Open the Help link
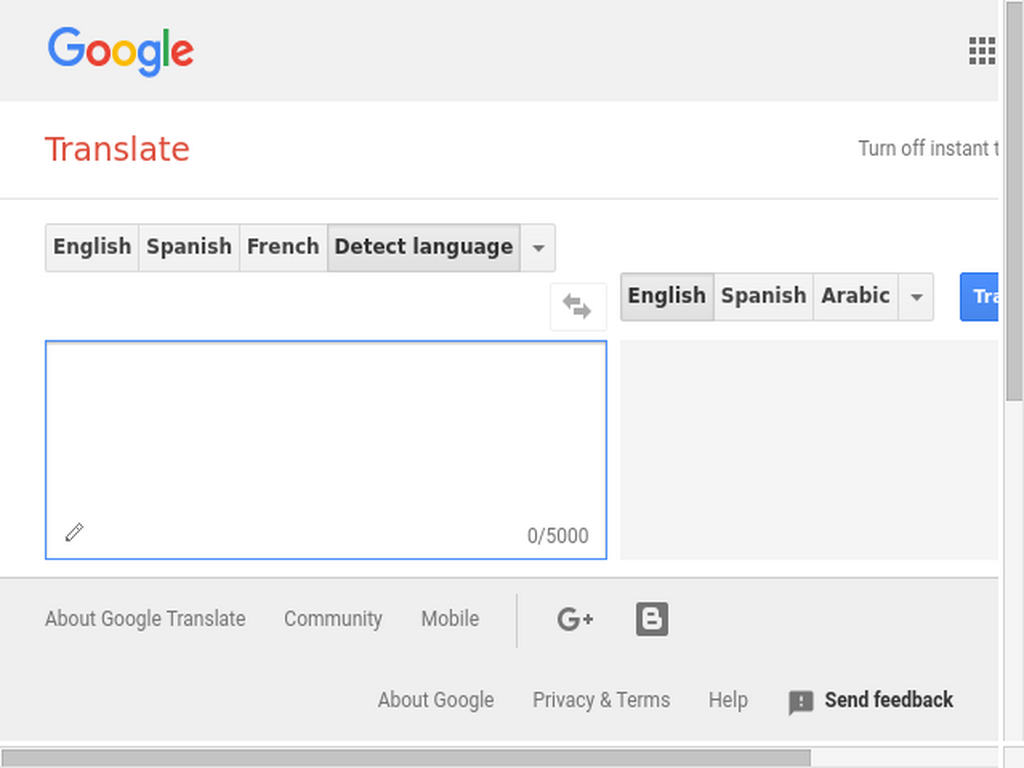The height and width of the screenshot is (768, 1024). click(728, 700)
